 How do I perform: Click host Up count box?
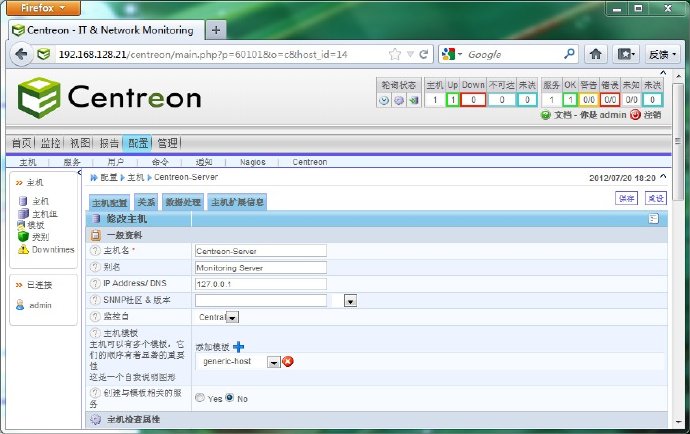[x=453, y=100]
